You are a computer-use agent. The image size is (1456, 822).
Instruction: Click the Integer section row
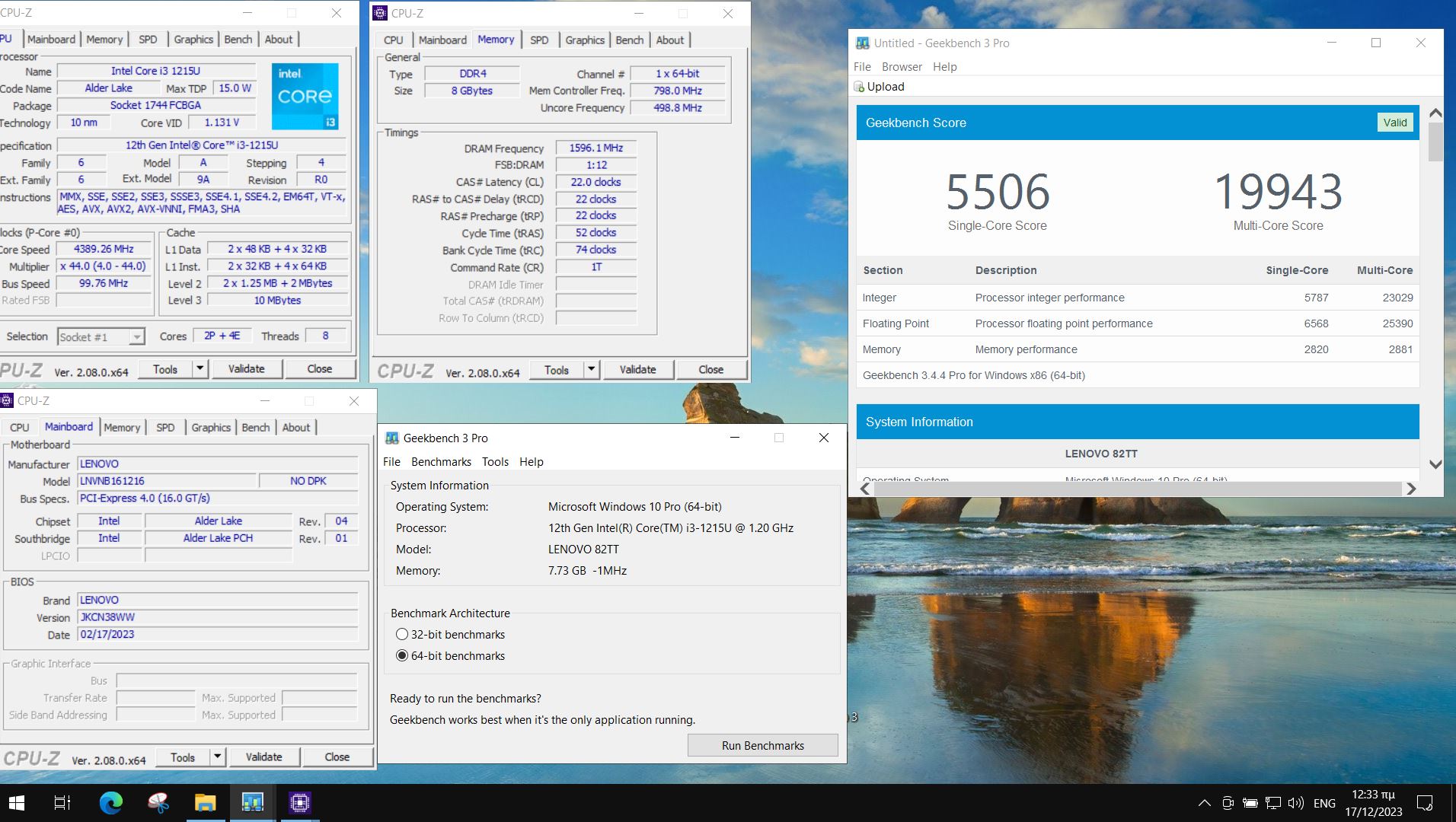1138,298
